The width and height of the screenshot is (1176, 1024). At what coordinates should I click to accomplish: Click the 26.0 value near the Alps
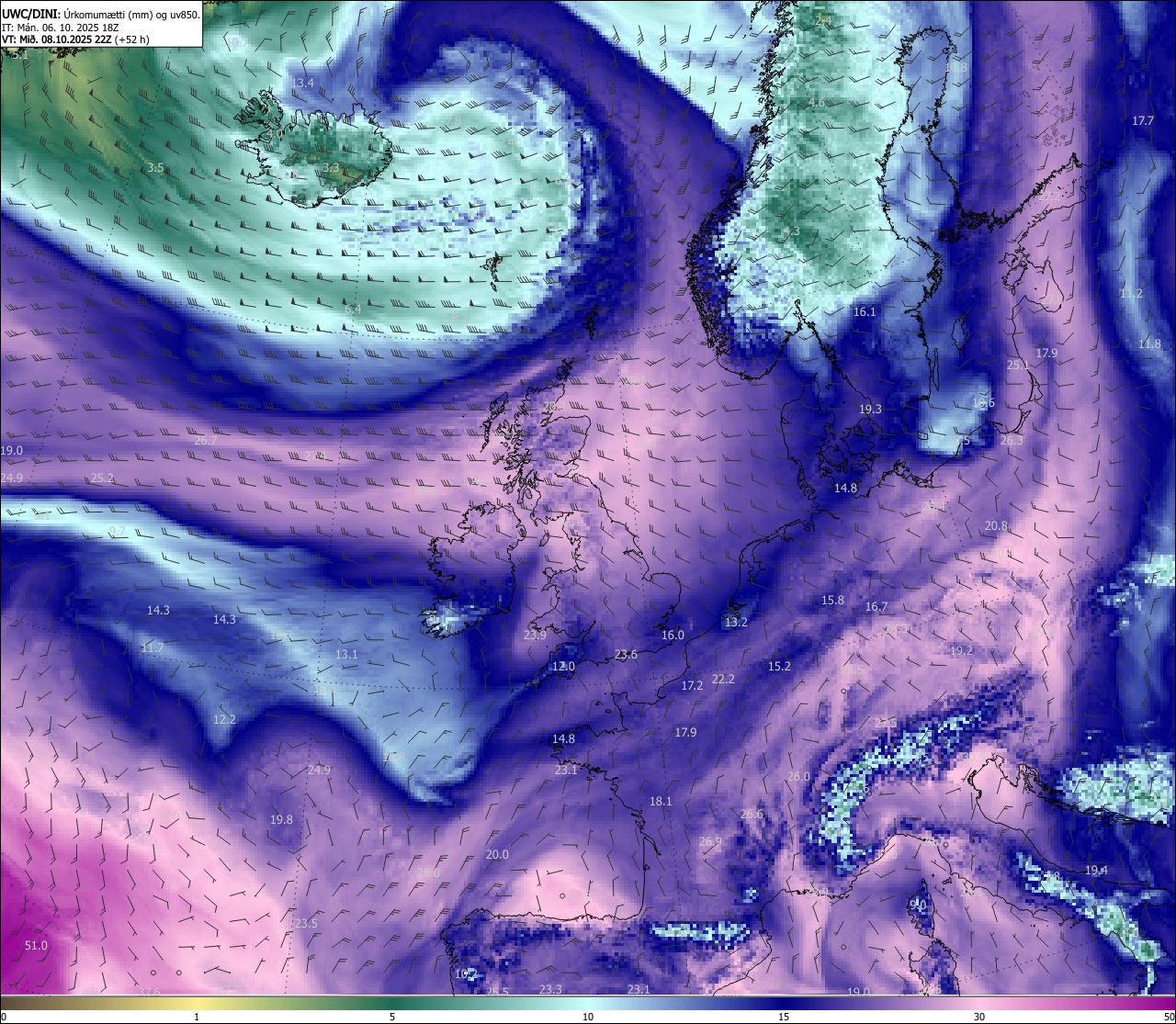pos(798,777)
